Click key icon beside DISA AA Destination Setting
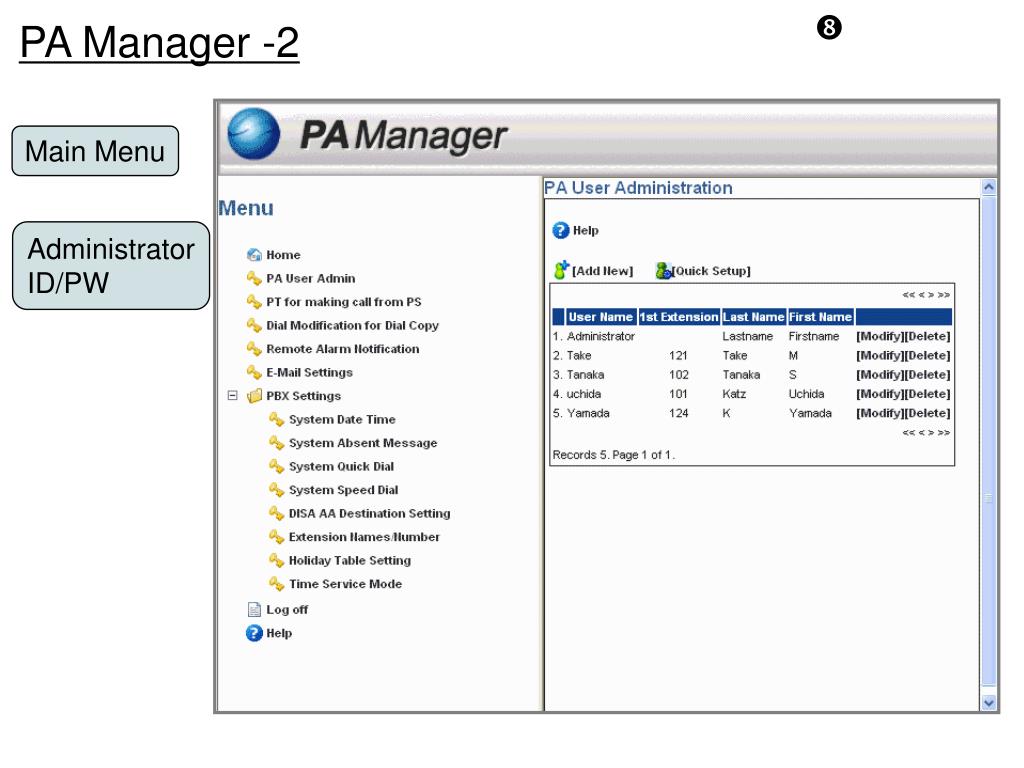Screen dimensions: 1024x768 tap(277, 513)
